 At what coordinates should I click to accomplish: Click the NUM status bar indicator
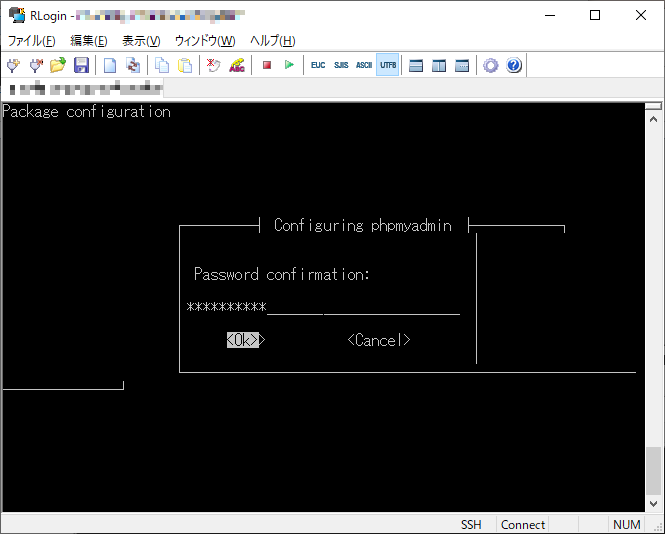tap(626, 525)
